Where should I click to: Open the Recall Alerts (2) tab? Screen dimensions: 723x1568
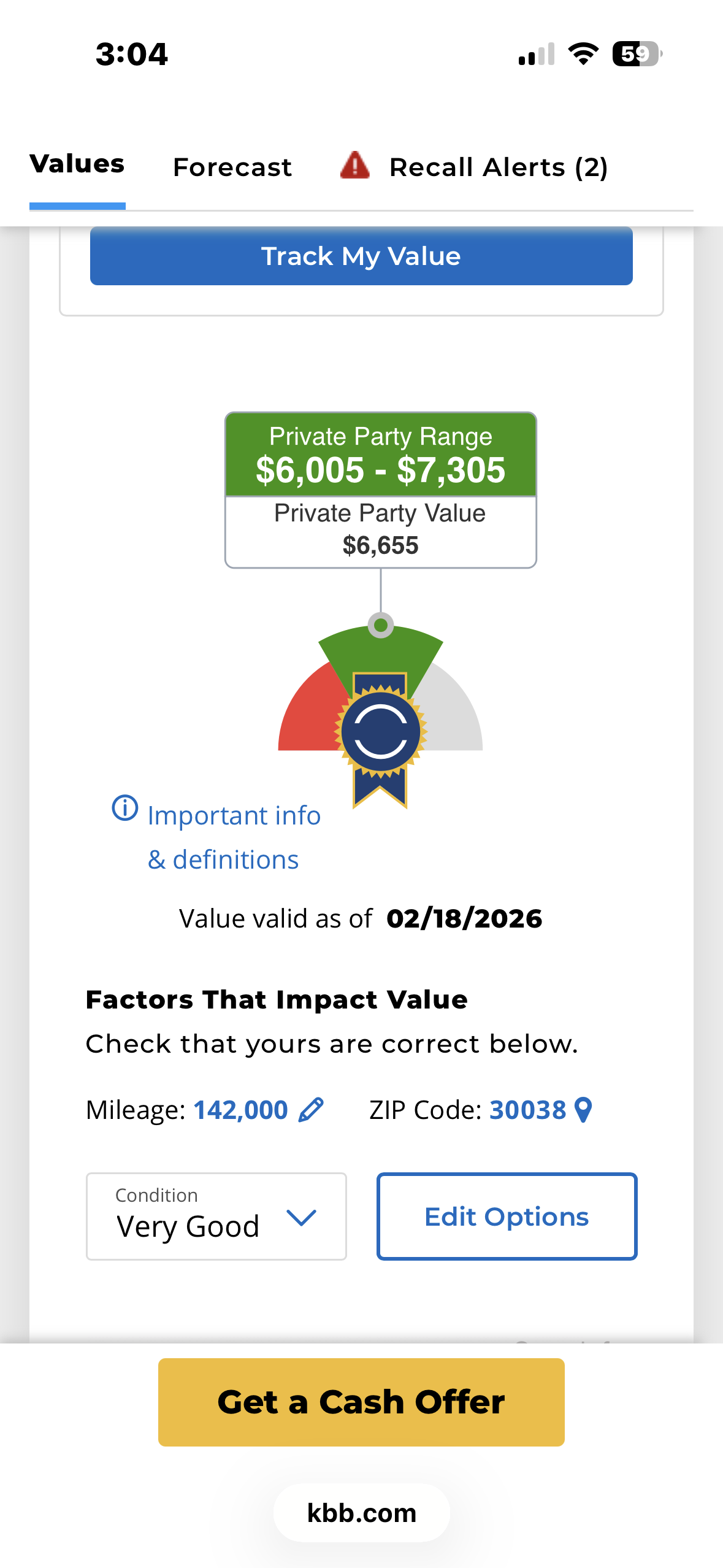tap(498, 167)
